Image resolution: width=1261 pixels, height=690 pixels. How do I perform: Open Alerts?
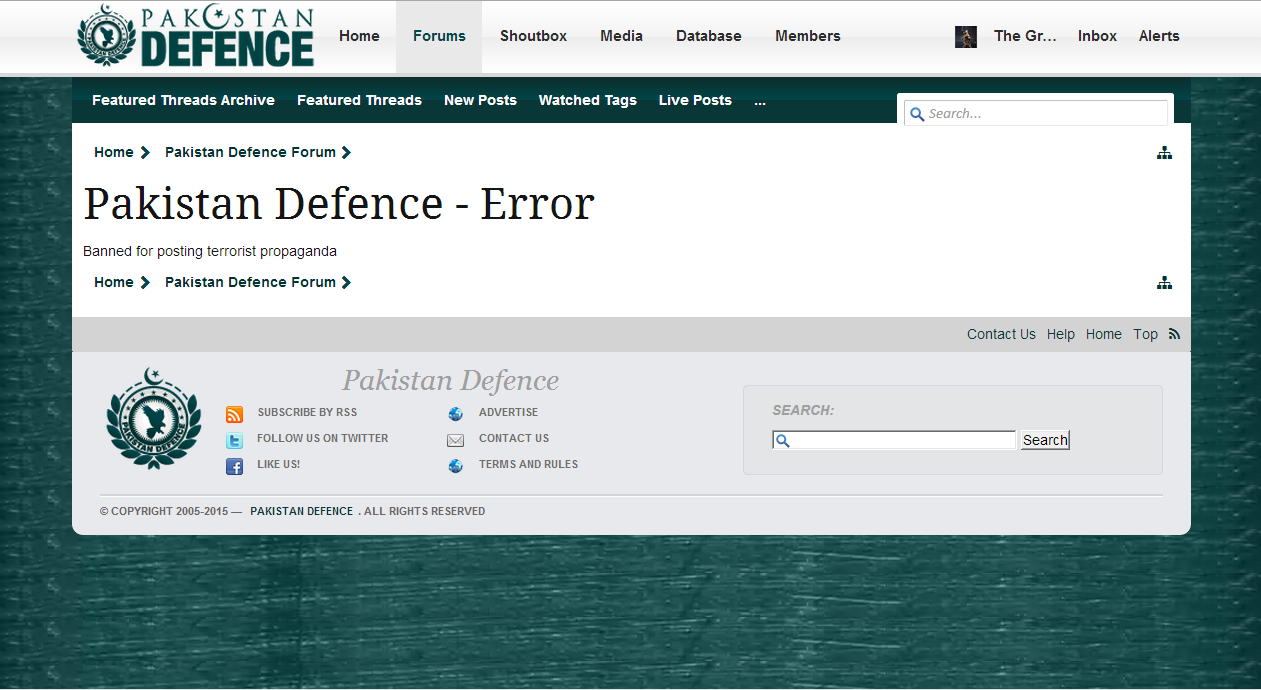coord(1159,36)
